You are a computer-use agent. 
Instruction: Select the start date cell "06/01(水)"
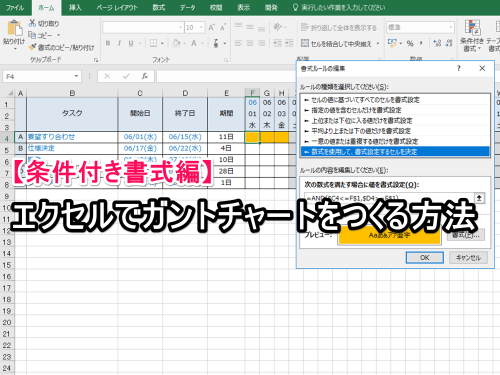[x=140, y=137]
